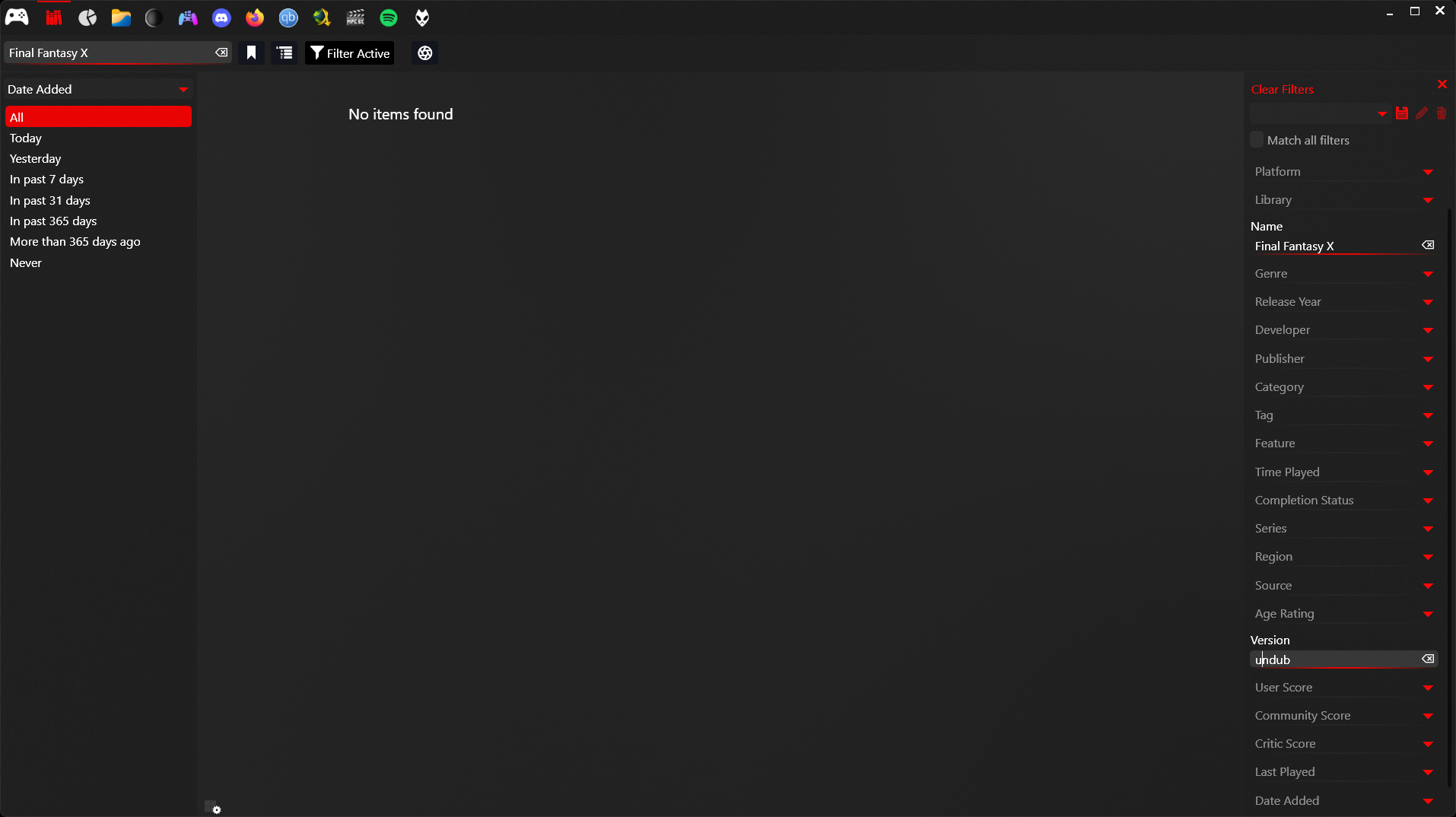
Task: Expand the saved filter presets dropdown
Action: click(x=1381, y=113)
